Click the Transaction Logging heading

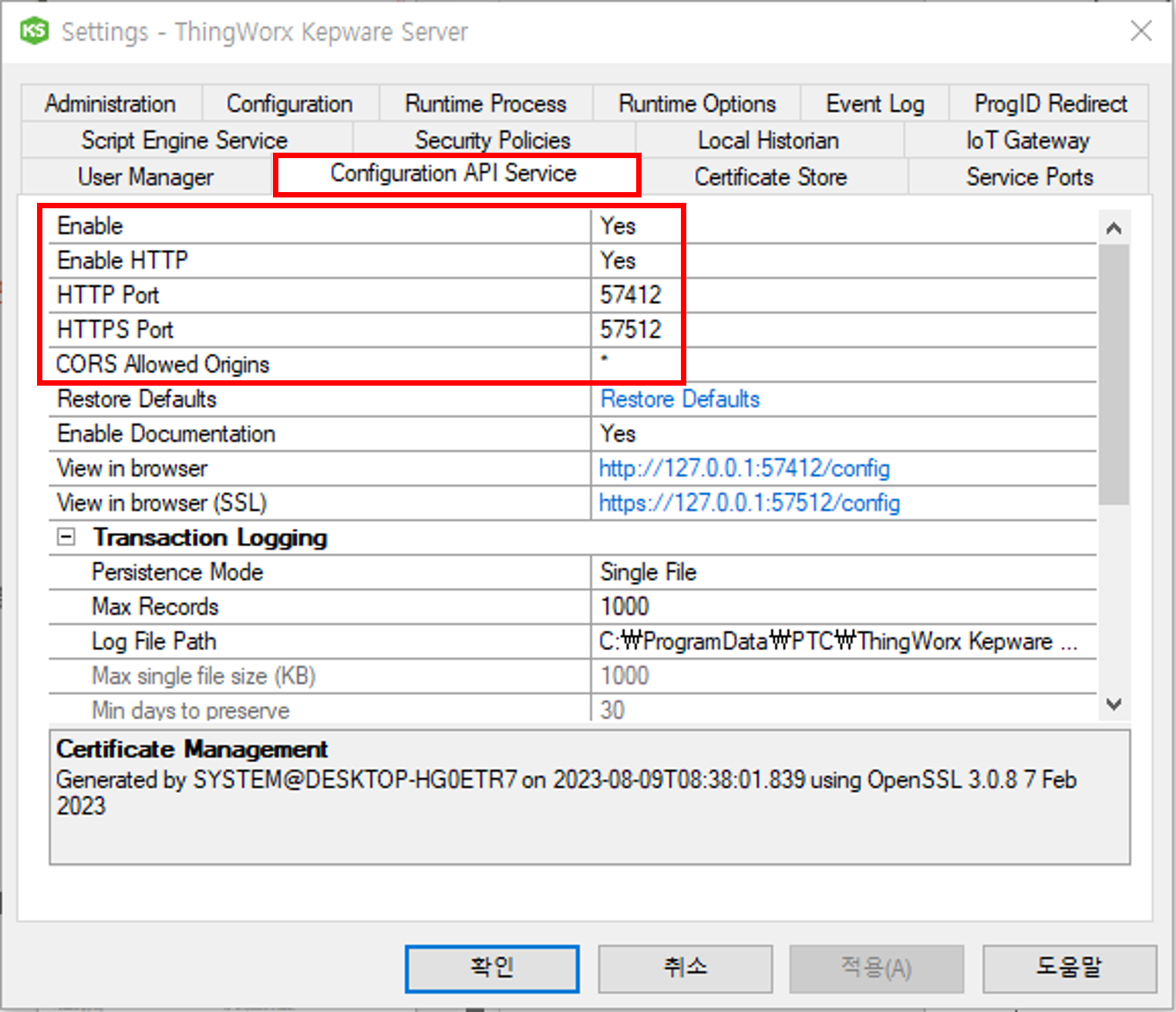pyautogui.click(x=210, y=538)
